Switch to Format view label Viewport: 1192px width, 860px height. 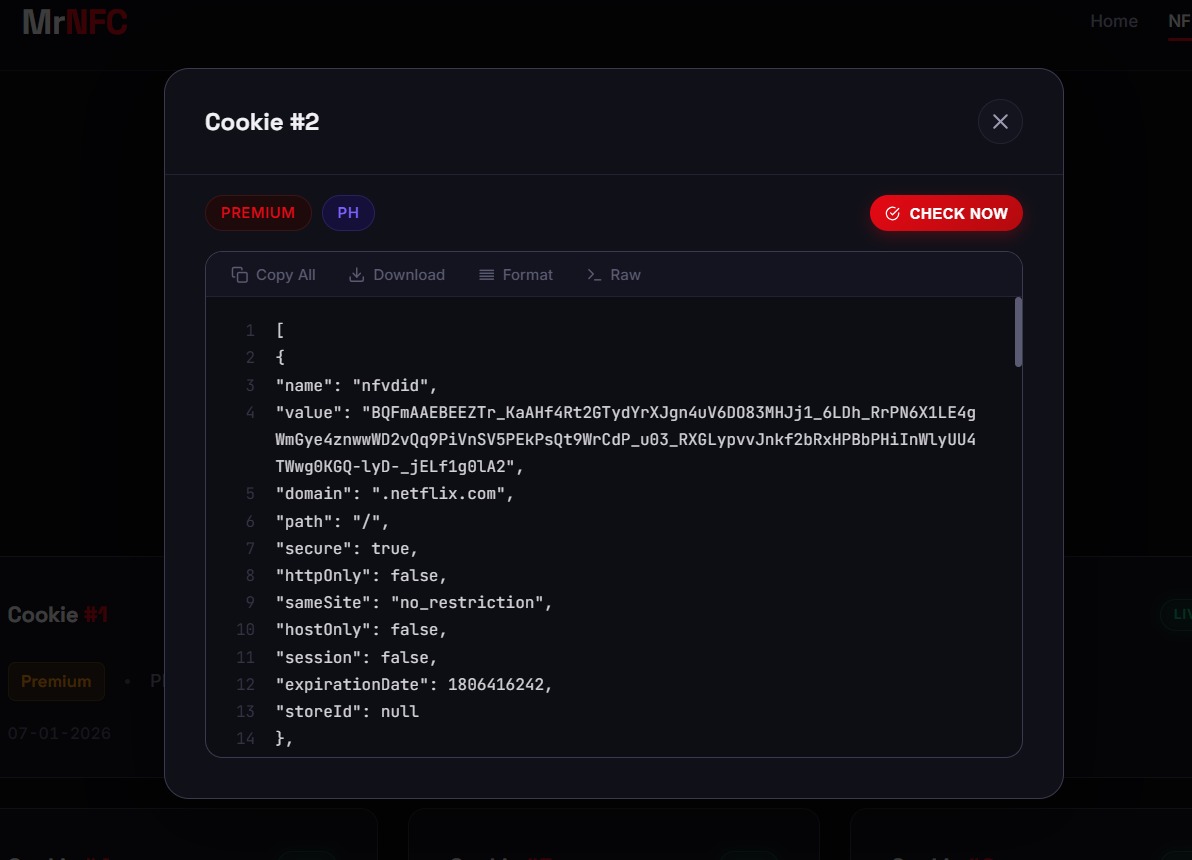pos(528,275)
